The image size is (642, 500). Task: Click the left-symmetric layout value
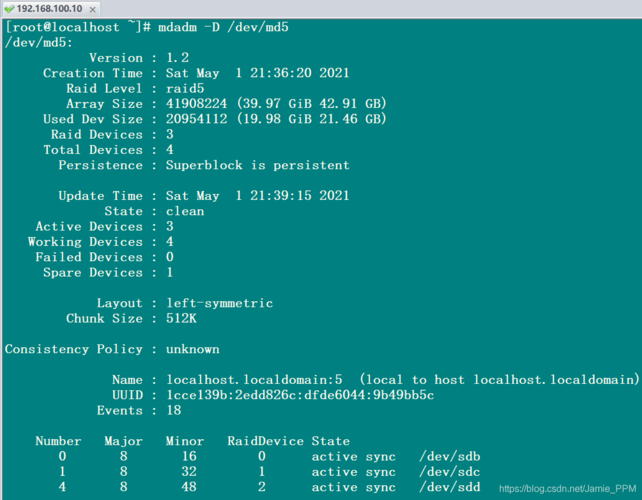coord(219,303)
